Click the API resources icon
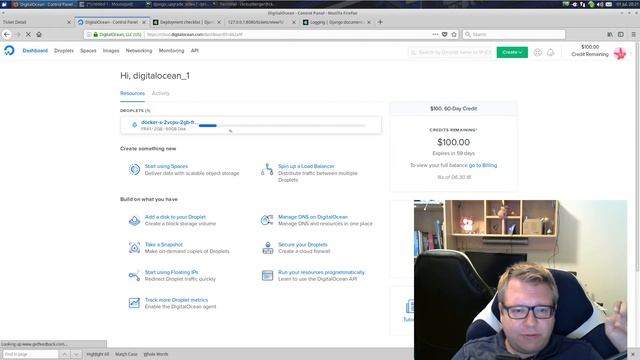 267,276
